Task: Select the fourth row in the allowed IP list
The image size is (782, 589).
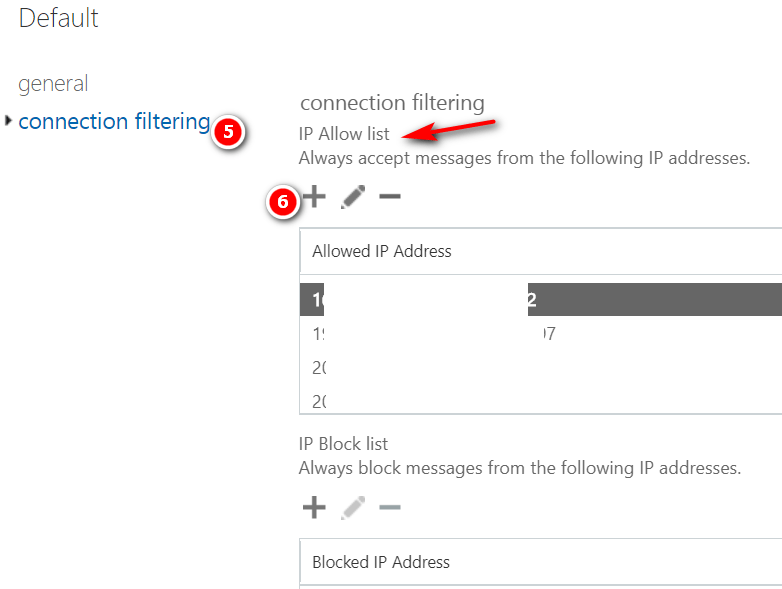Action: pyautogui.click(x=540, y=402)
